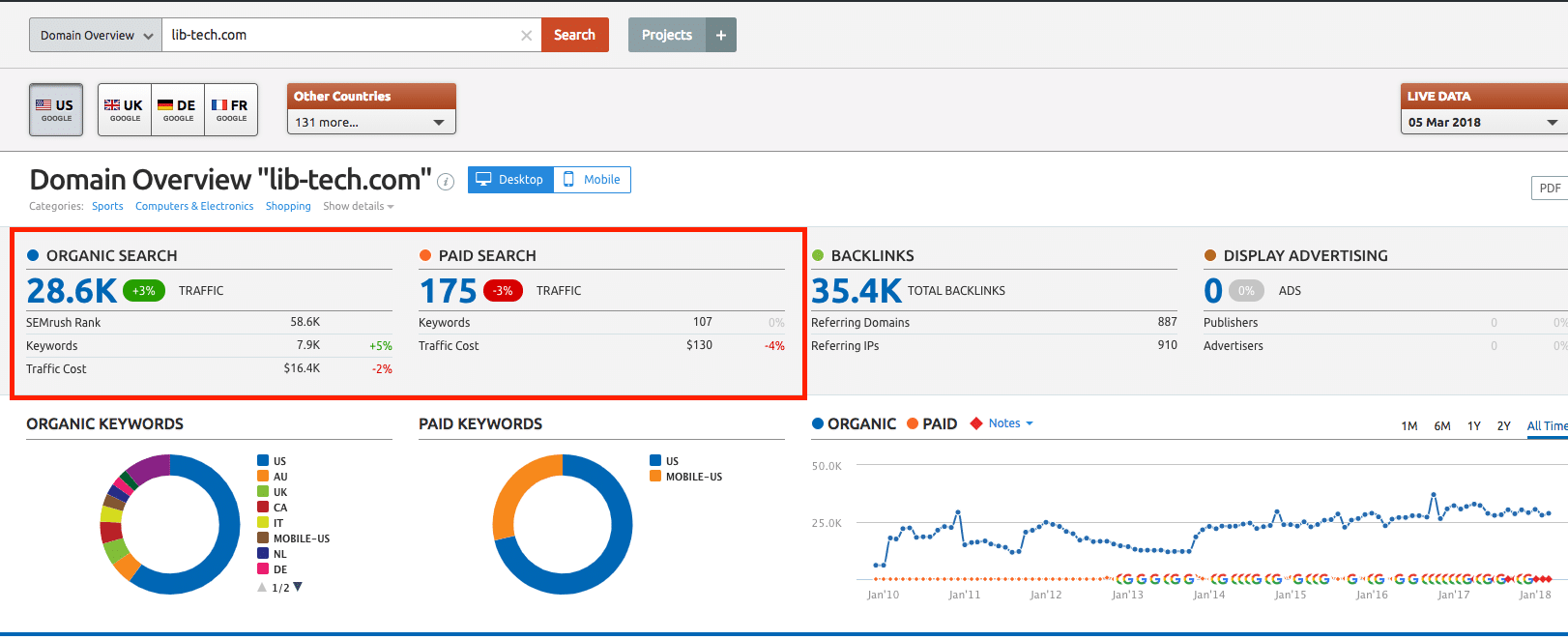Click organic Traffic Cost $16.4K value
Viewport: 1568px width, 640px height.
point(302,368)
